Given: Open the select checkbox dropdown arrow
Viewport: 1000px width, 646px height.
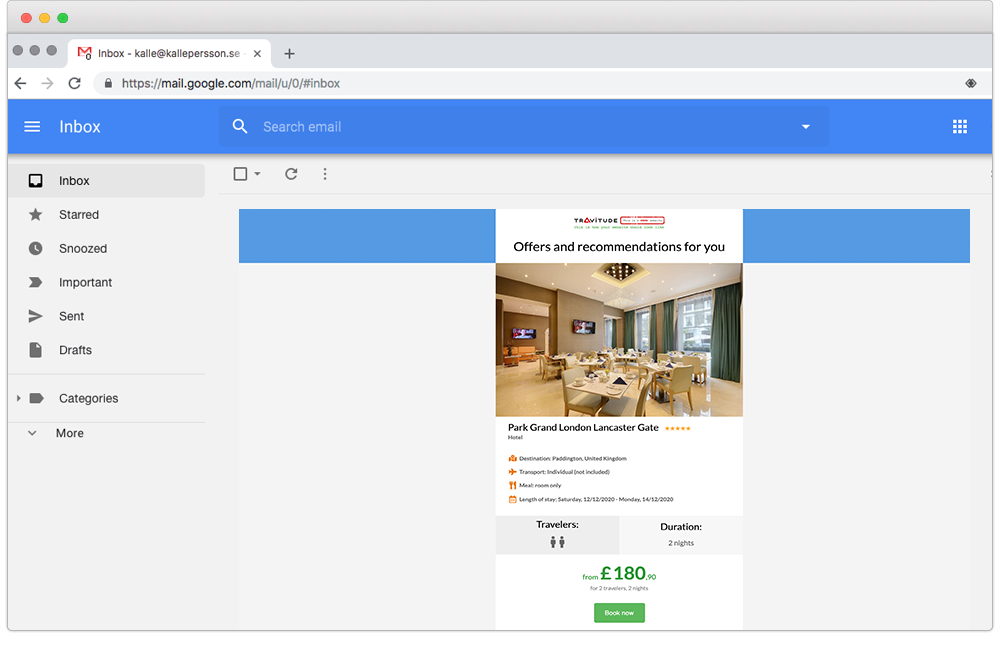Looking at the screenshot, I should (257, 174).
